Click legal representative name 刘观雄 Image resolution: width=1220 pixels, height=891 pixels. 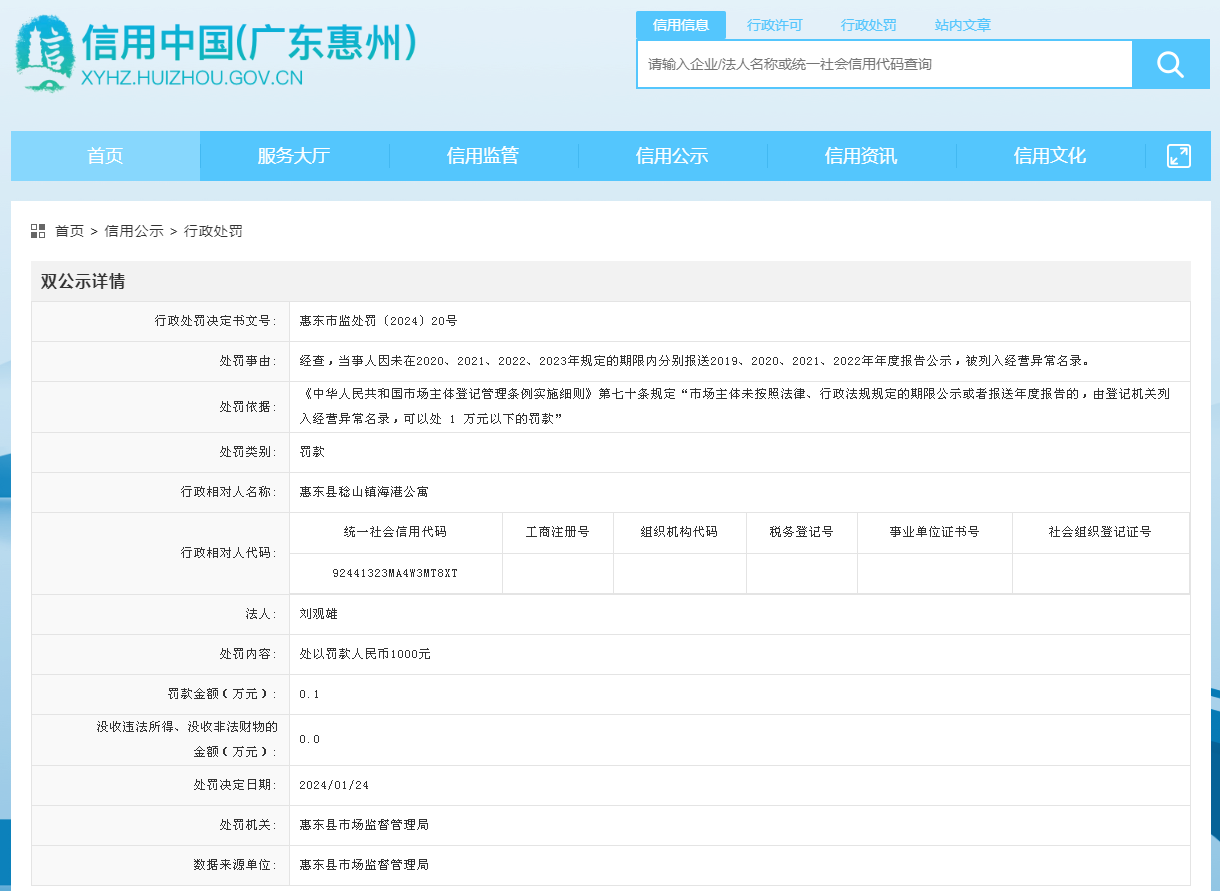point(319,614)
